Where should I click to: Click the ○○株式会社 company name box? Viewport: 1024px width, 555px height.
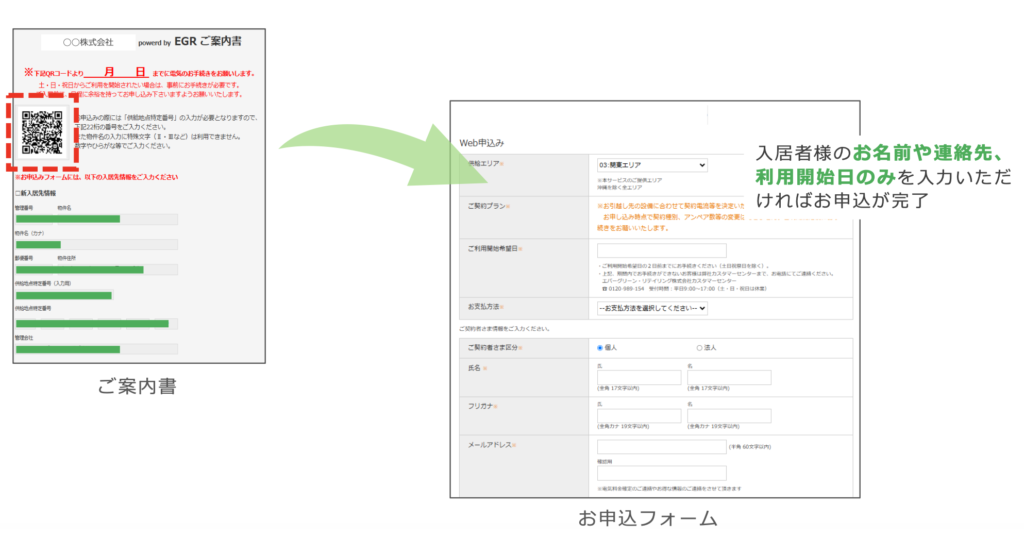click(88, 42)
